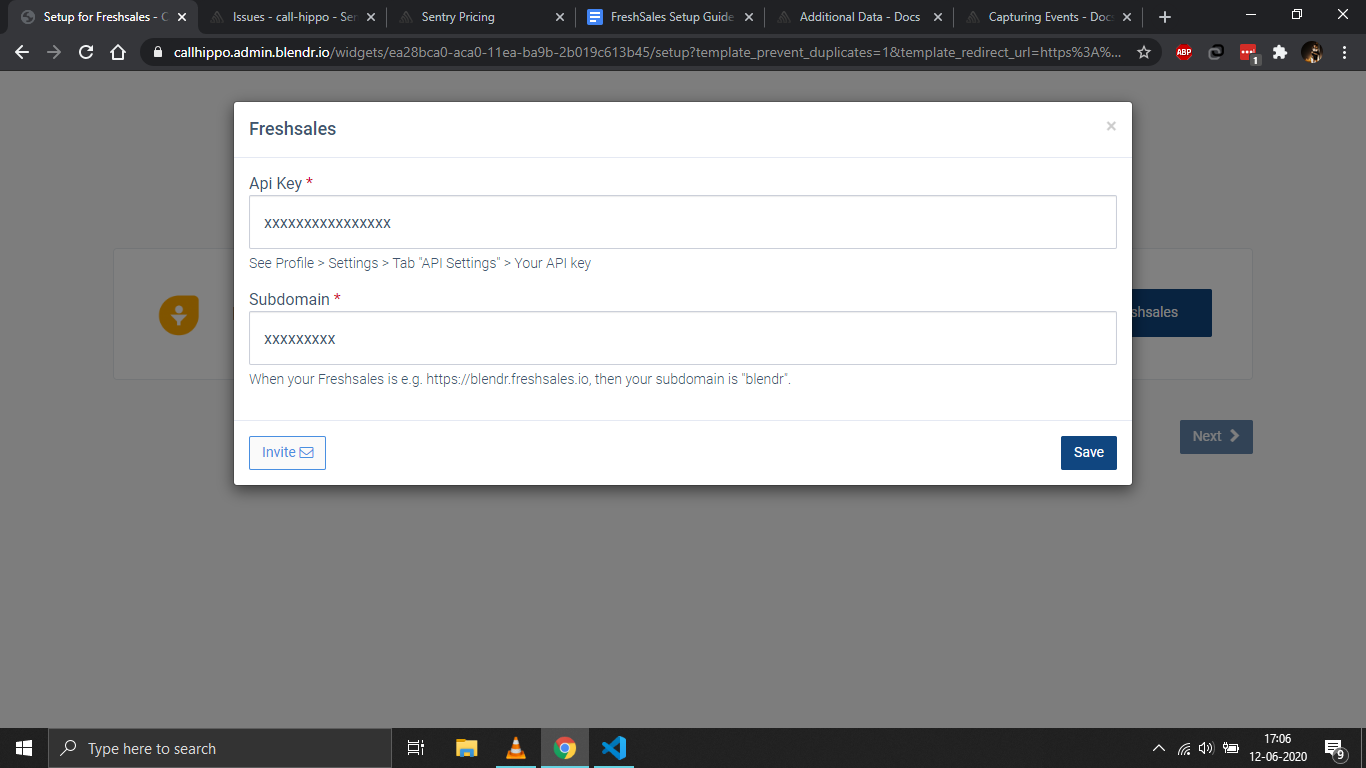Switch to the Issues - call-hippo tab
This screenshot has height=768, width=1366.
[x=295, y=17]
